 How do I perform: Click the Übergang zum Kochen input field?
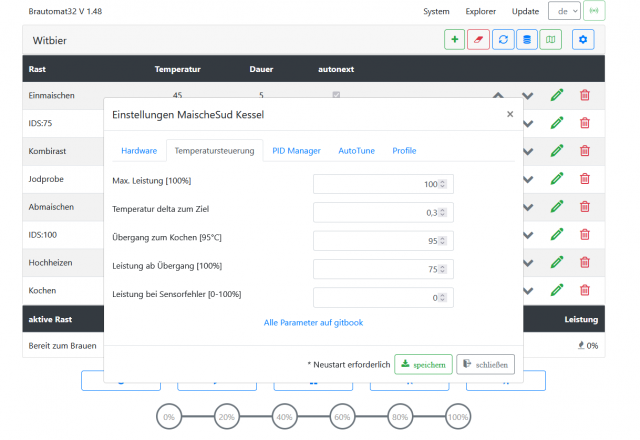(x=383, y=241)
